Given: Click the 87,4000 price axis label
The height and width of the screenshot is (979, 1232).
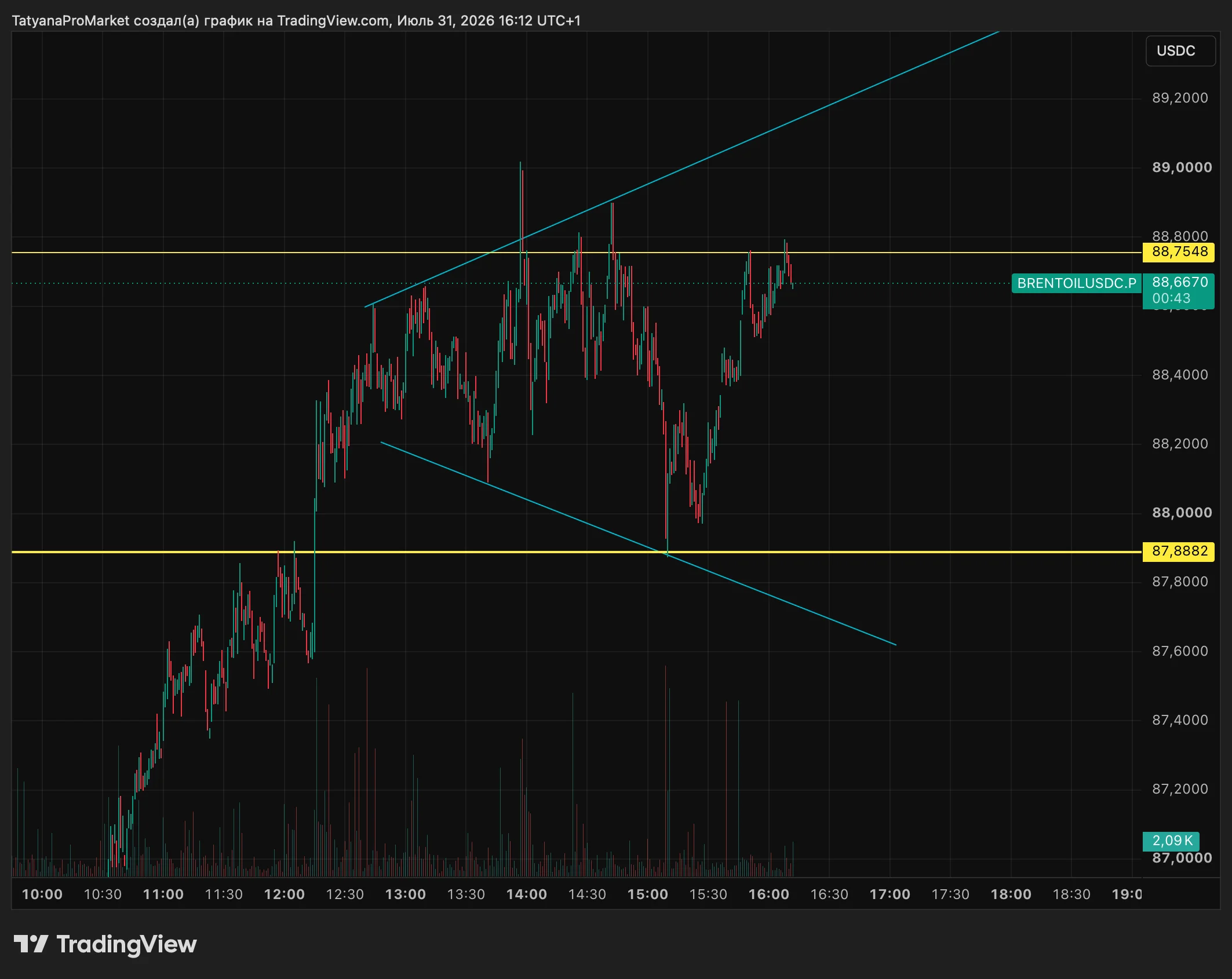Looking at the screenshot, I should click(x=1180, y=720).
